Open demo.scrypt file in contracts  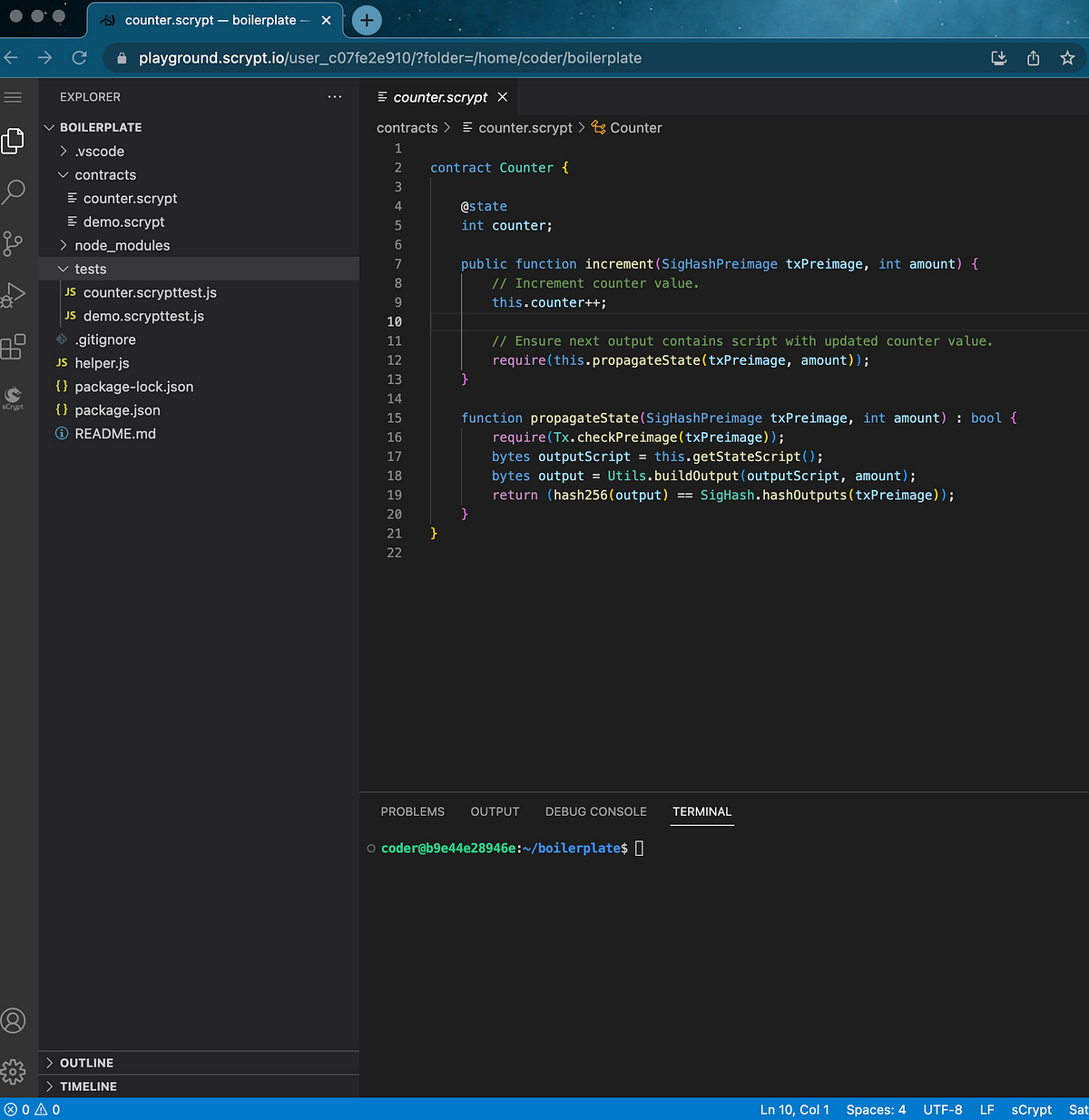tap(123, 222)
